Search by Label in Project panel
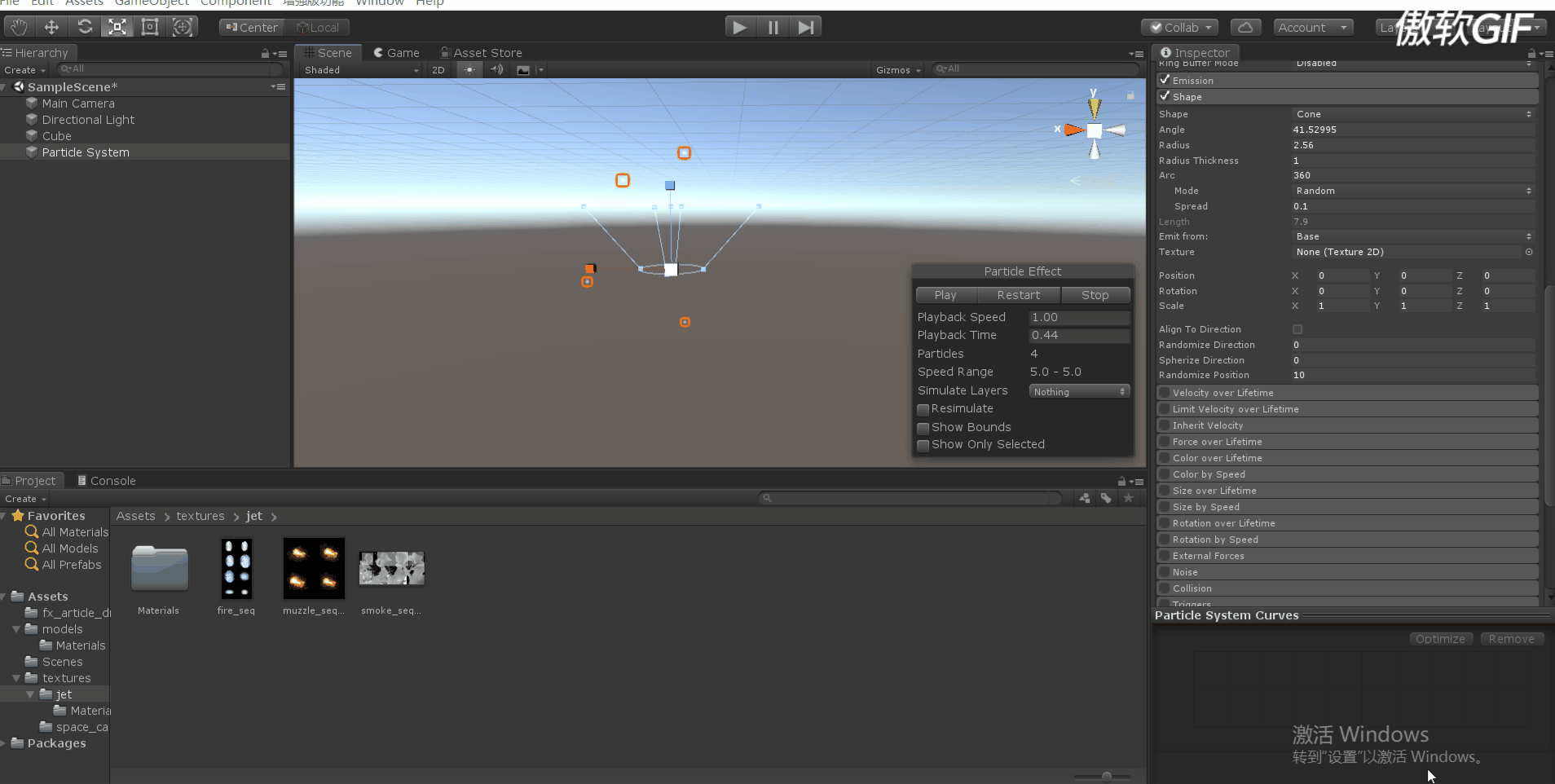 click(x=1106, y=498)
